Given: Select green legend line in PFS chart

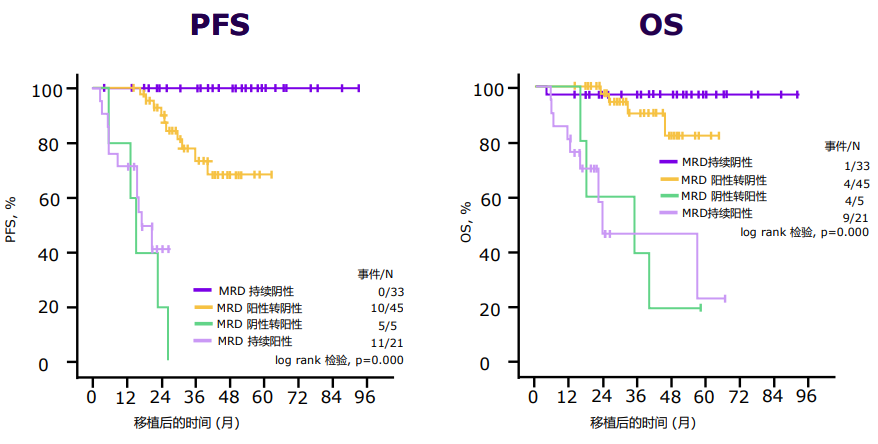Looking at the screenshot, I should tap(202, 325).
